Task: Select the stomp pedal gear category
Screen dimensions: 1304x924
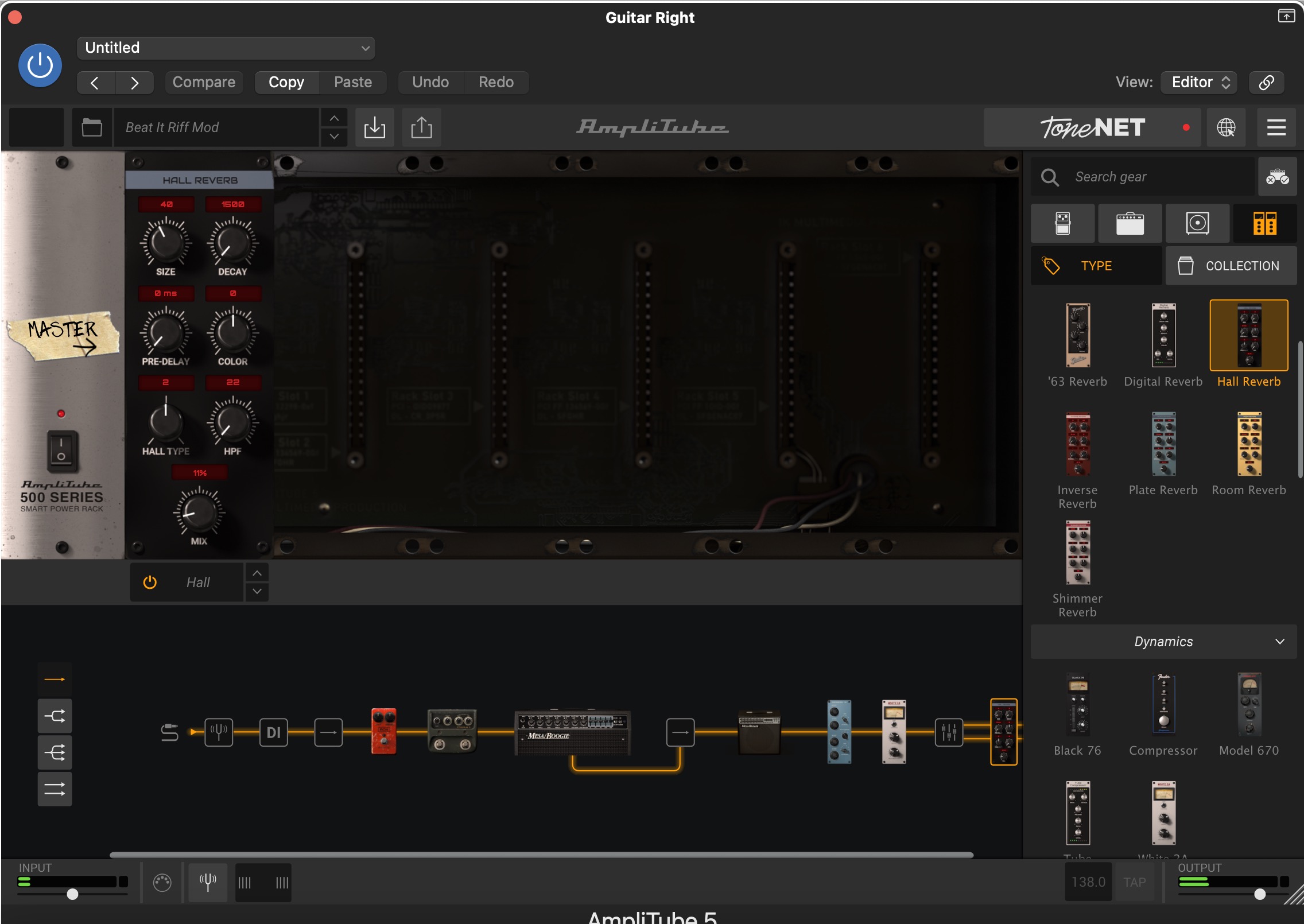Action: click(x=1062, y=223)
